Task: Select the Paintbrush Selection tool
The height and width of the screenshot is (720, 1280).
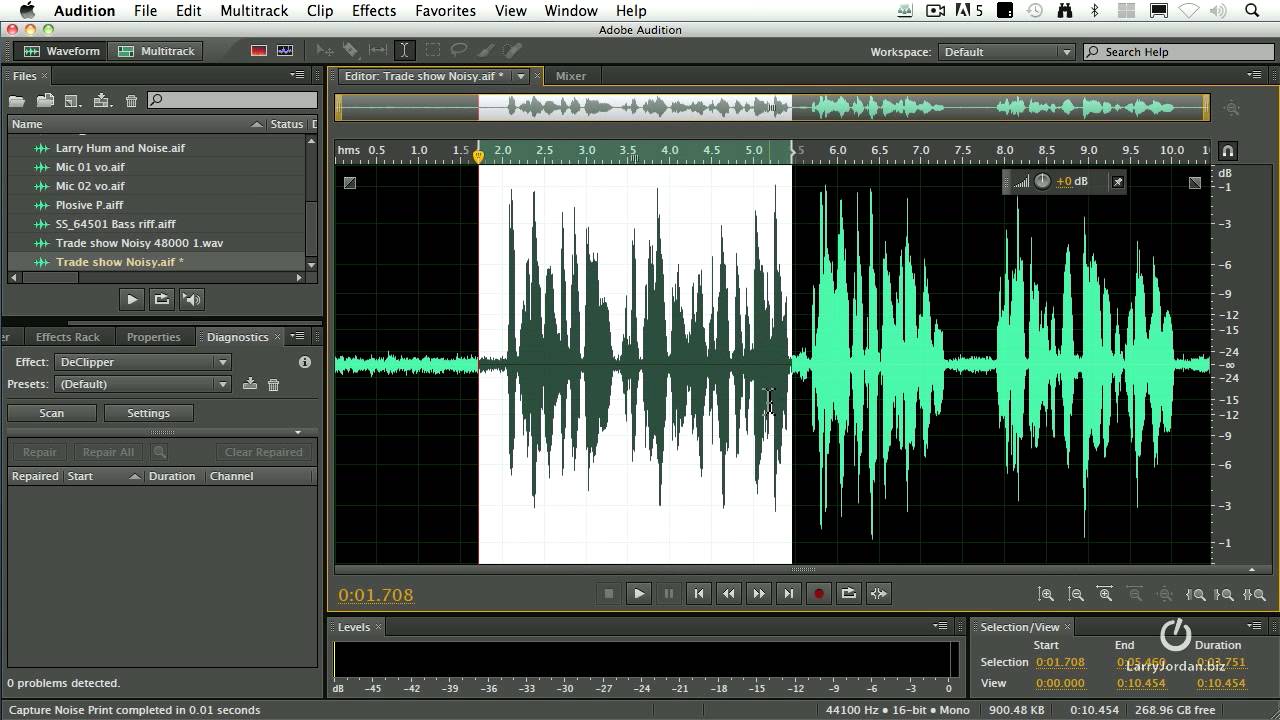Action: pyautogui.click(x=486, y=50)
